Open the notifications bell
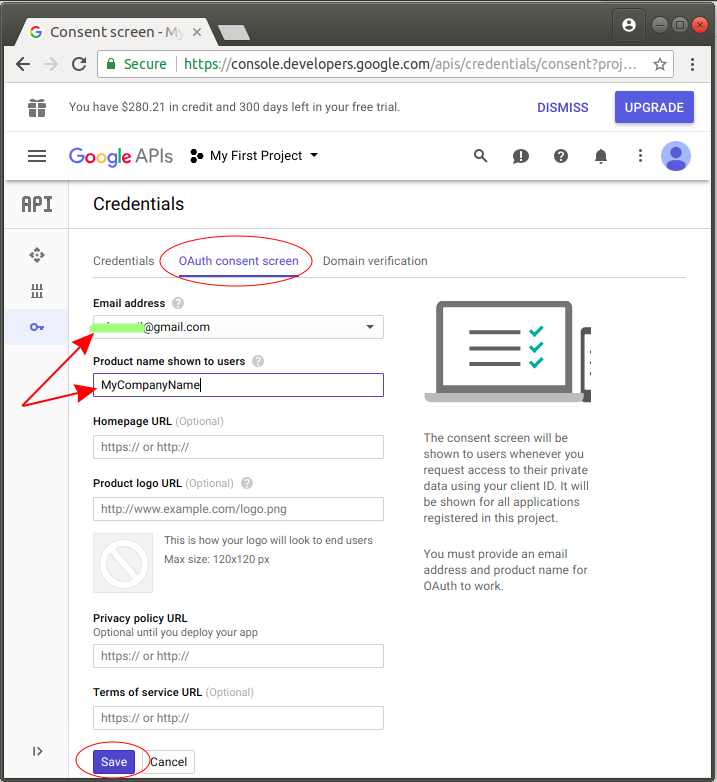The width and height of the screenshot is (717, 782). tap(601, 156)
